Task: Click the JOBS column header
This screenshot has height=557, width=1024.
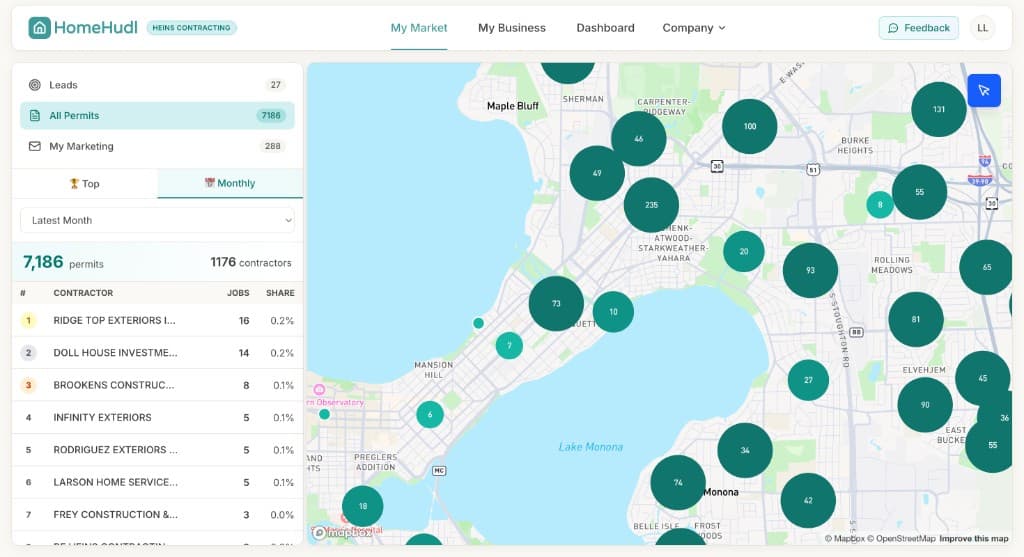Action: point(238,293)
